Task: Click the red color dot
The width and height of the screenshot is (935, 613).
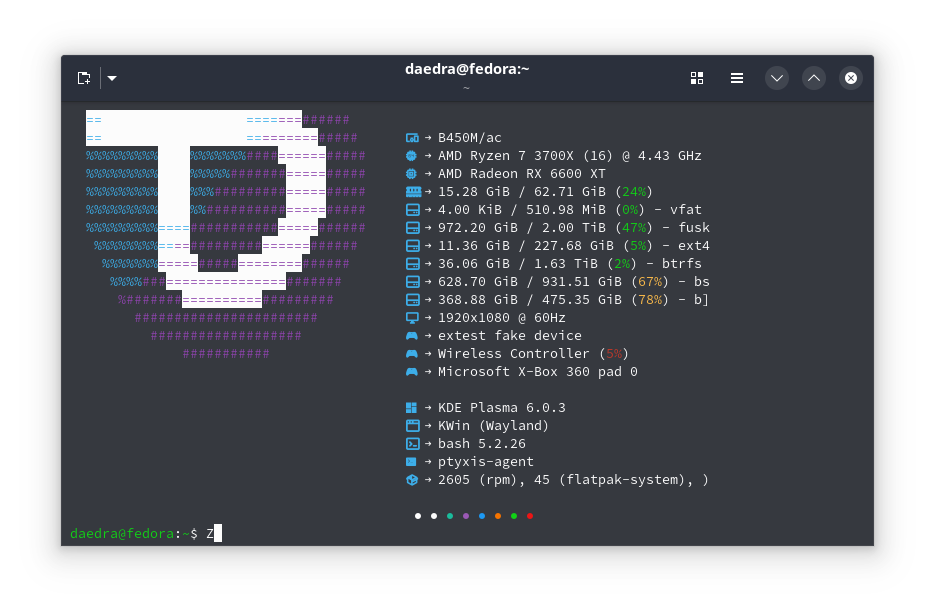Action: (530, 516)
